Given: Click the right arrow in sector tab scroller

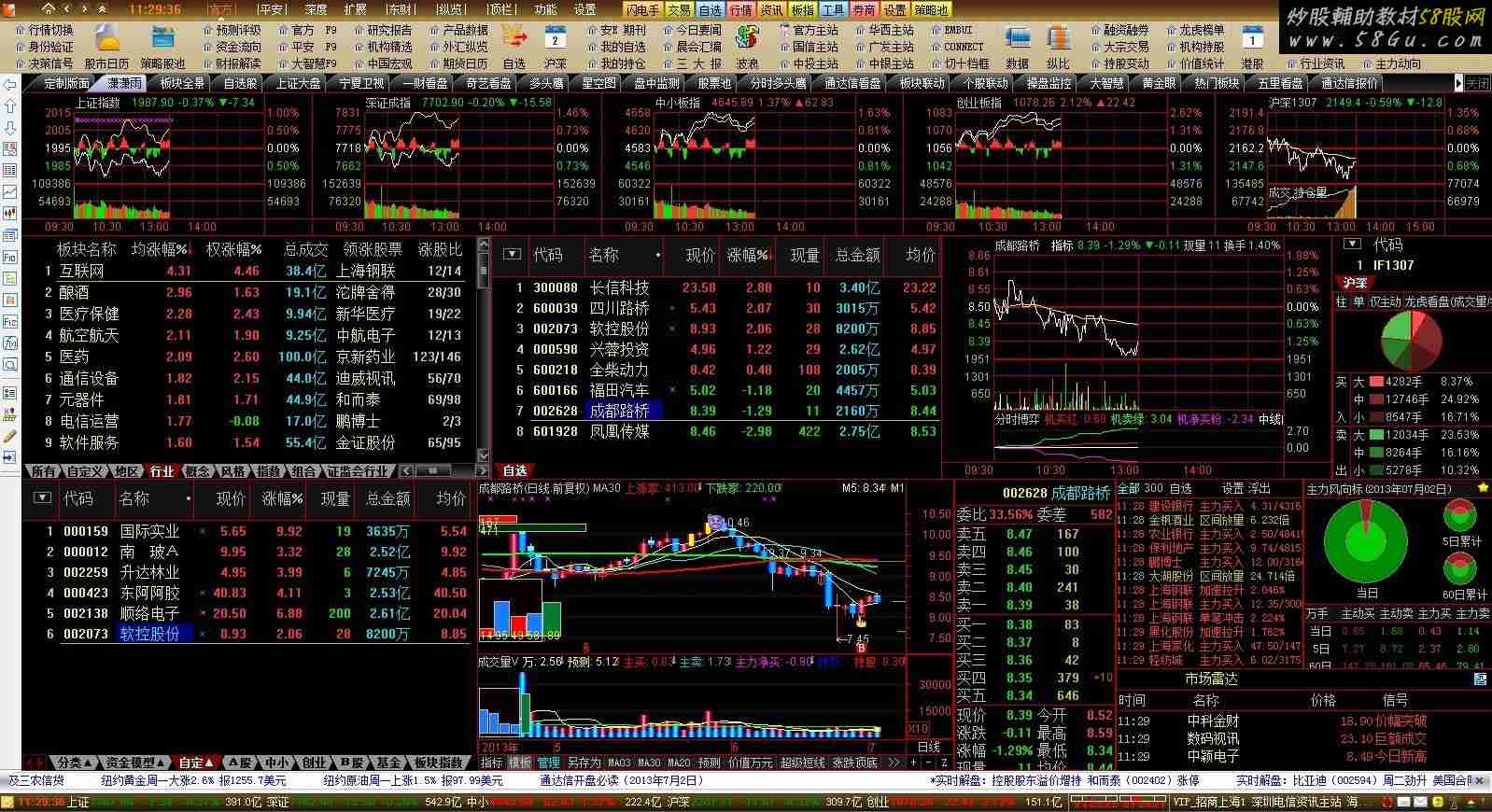Looking at the screenshot, I should 482,471.
